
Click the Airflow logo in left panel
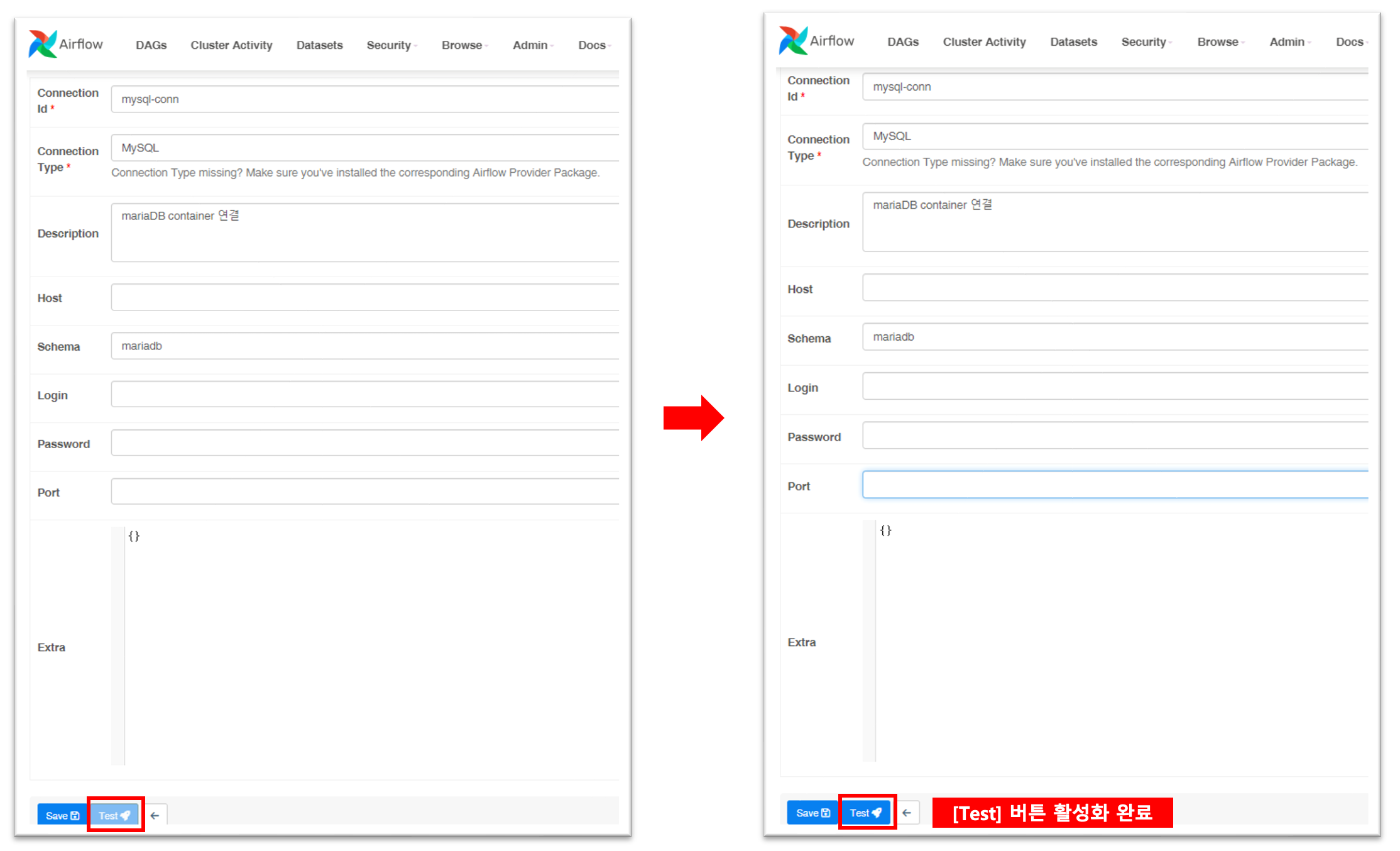pyautogui.click(x=65, y=44)
